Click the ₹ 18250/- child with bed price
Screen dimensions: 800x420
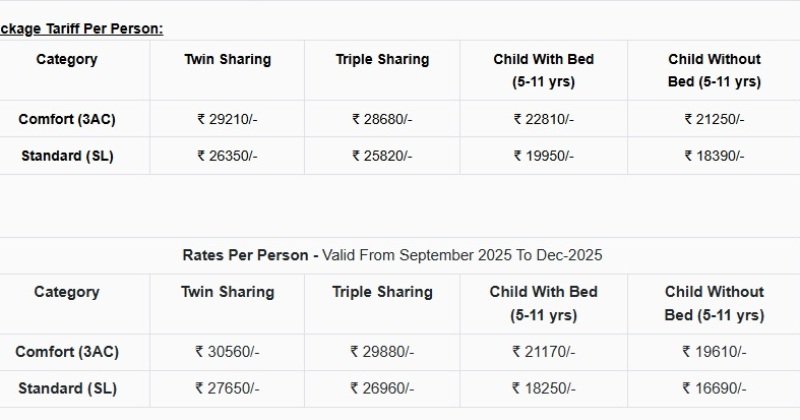click(x=543, y=388)
